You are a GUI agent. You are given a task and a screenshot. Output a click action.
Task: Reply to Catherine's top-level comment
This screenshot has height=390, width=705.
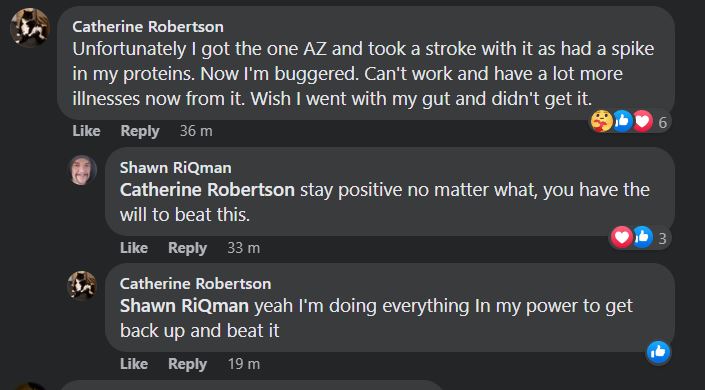tap(140, 131)
